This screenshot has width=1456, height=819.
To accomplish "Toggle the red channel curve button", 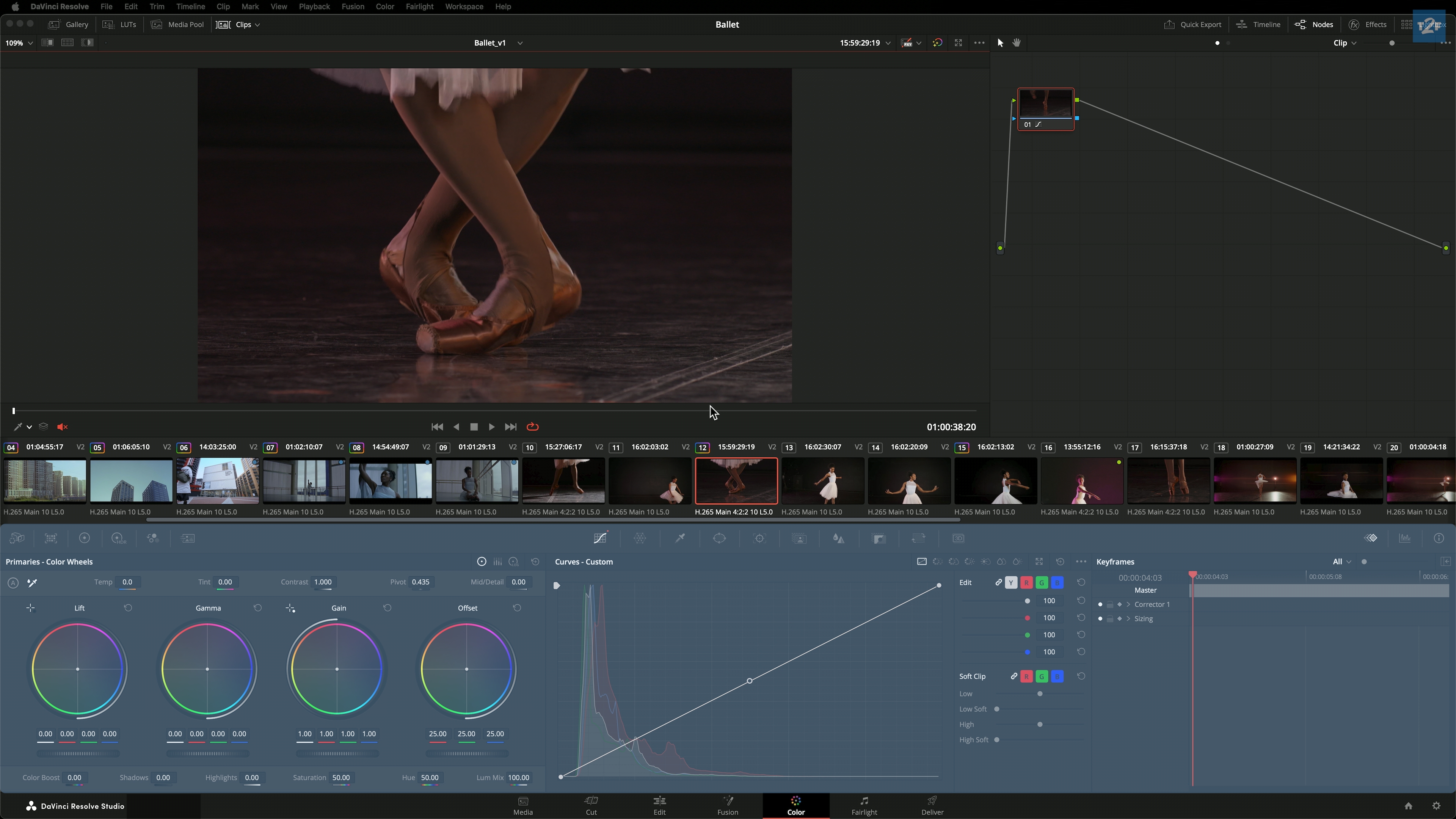I will tap(1026, 583).
